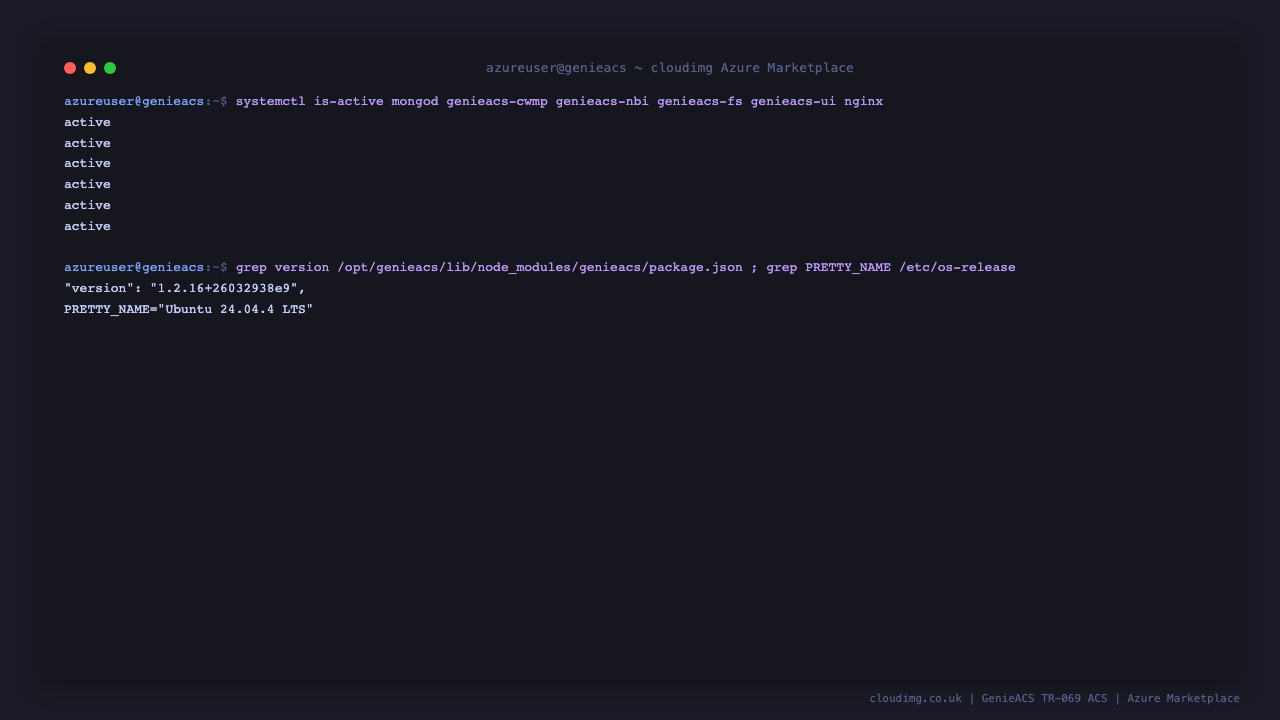Click 'is-active' in the first command
This screenshot has height=720, width=1280.
[x=349, y=101]
